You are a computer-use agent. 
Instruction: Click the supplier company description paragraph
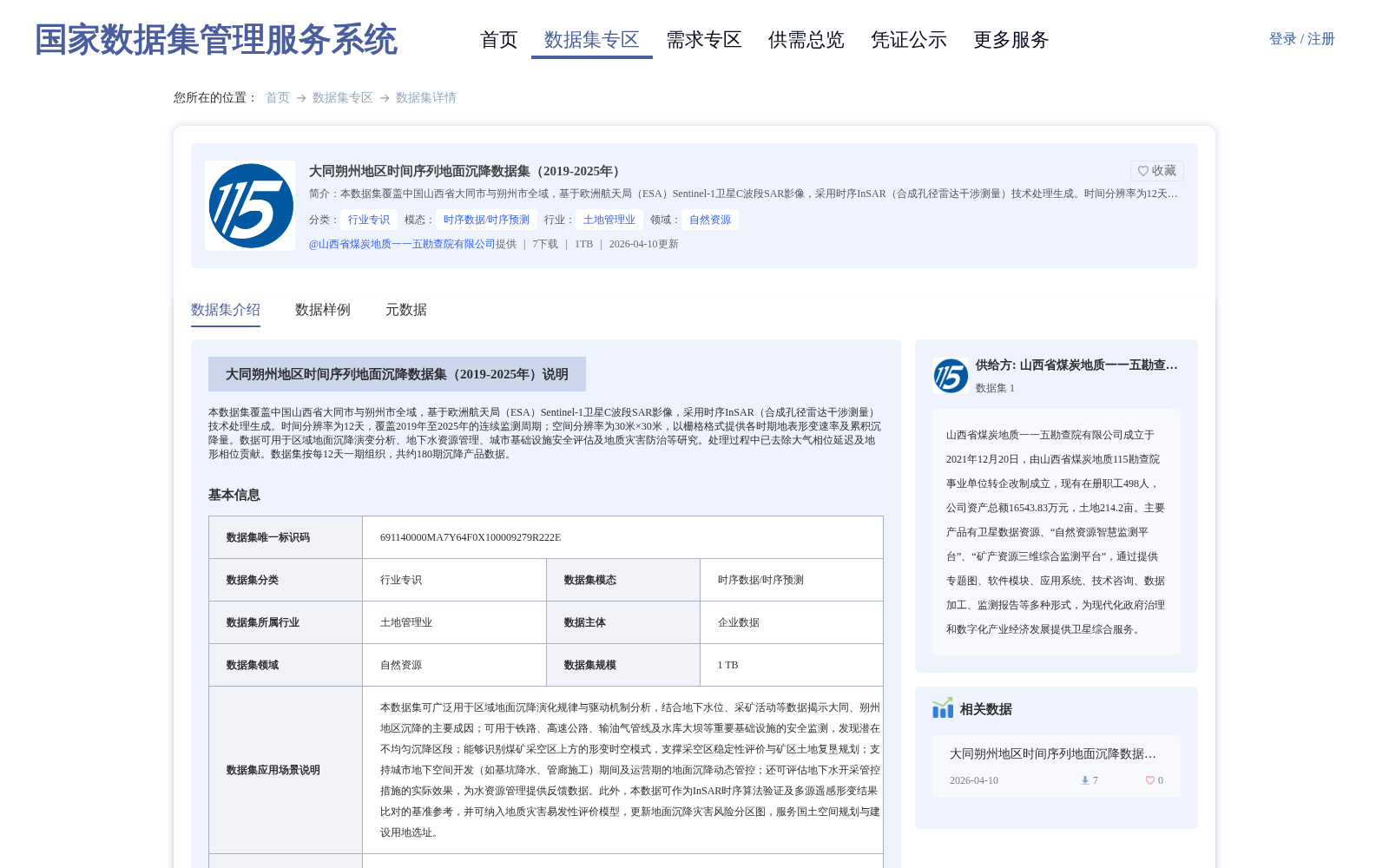pos(1056,532)
